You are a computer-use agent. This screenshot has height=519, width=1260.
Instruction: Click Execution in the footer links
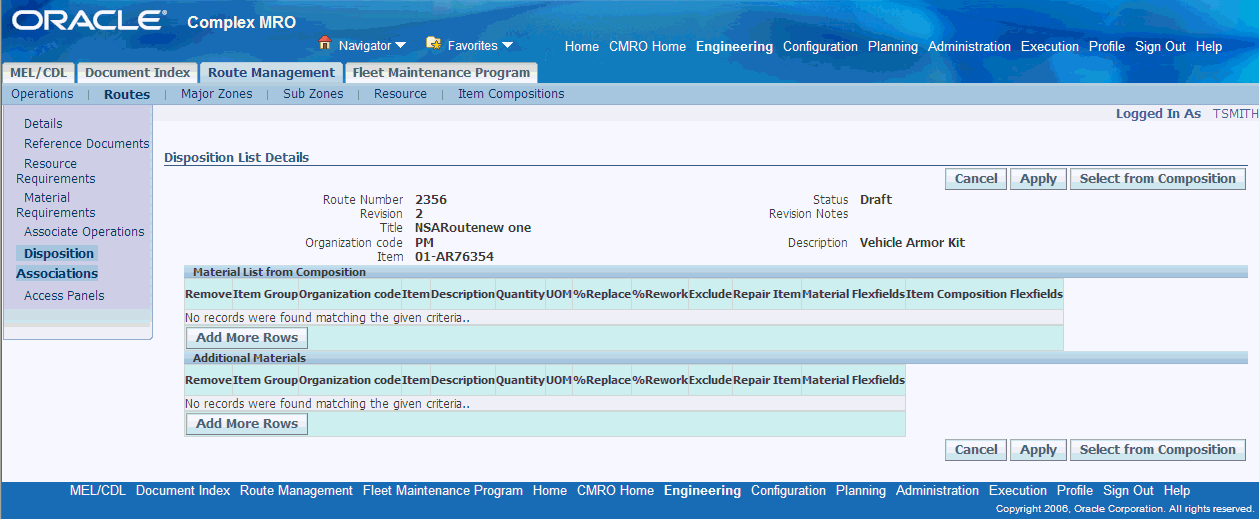[x=1018, y=491]
